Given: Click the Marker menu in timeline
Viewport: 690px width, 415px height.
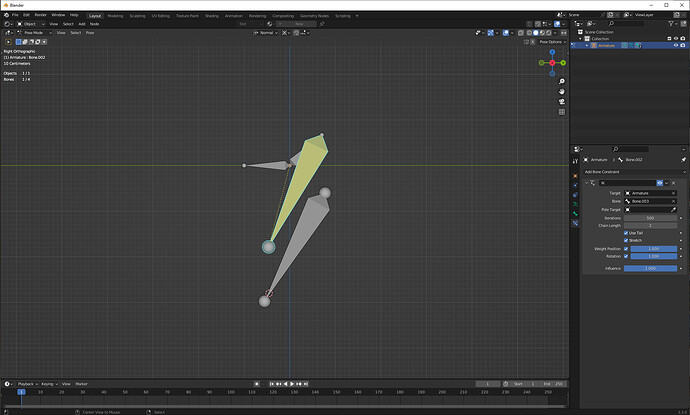Looking at the screenshot, I should coord(81,384).
